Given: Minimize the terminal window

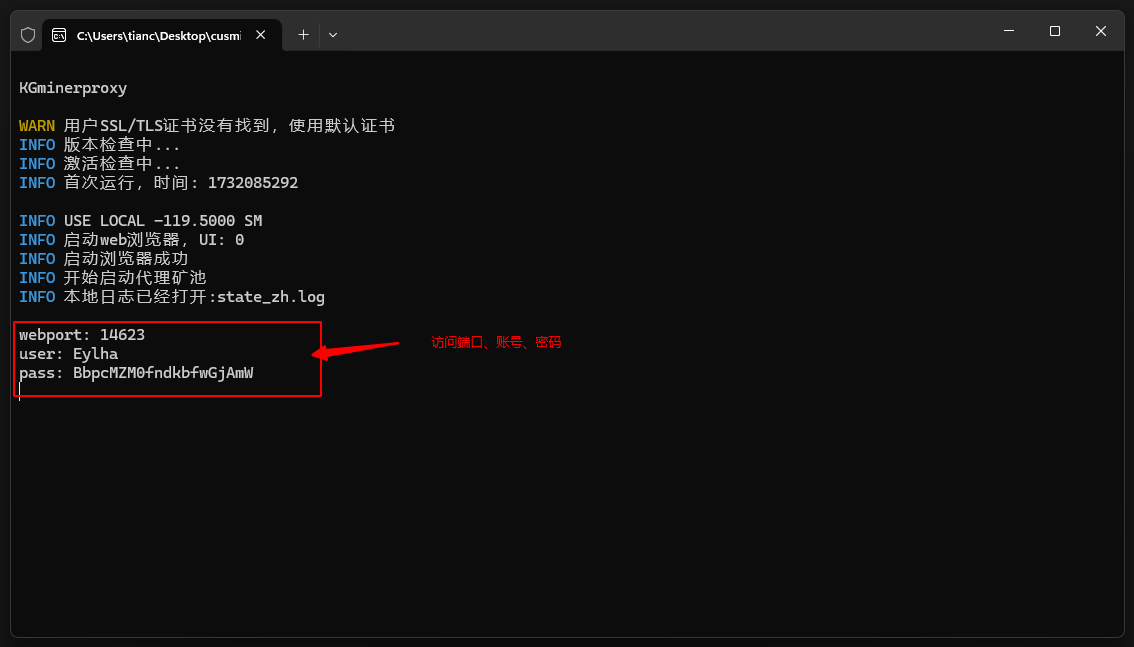Looking at the screenshot, I should pyautogui.click(x=1009, y=31).
